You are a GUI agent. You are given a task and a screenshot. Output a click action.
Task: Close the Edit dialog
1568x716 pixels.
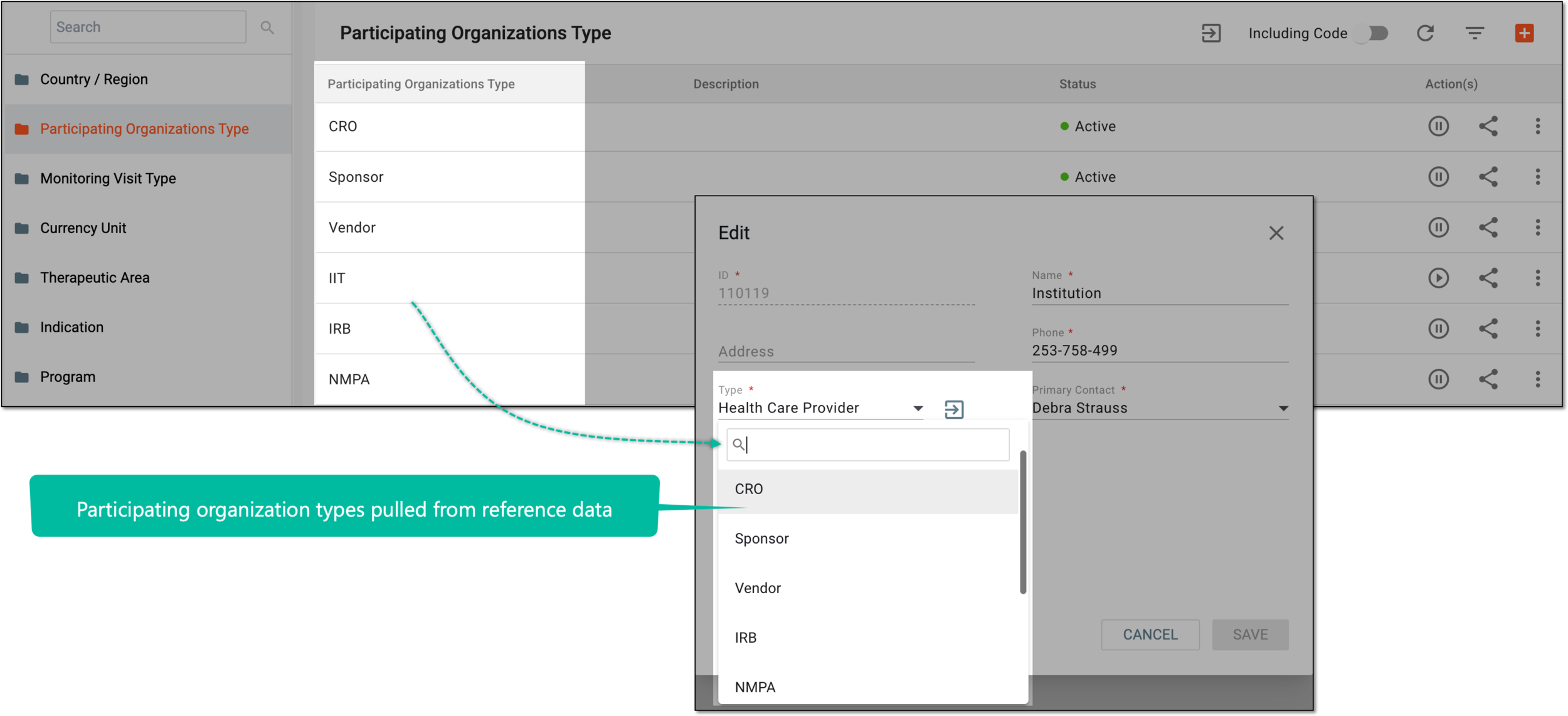point(1276,233)
